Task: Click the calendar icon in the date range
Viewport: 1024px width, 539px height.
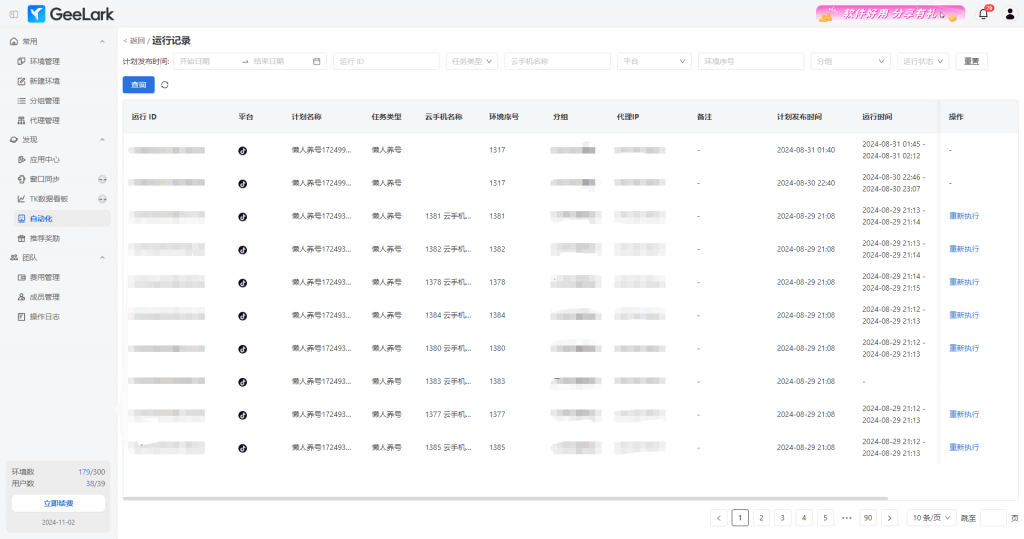Action: pyautogui.click(x=317, y=61)
